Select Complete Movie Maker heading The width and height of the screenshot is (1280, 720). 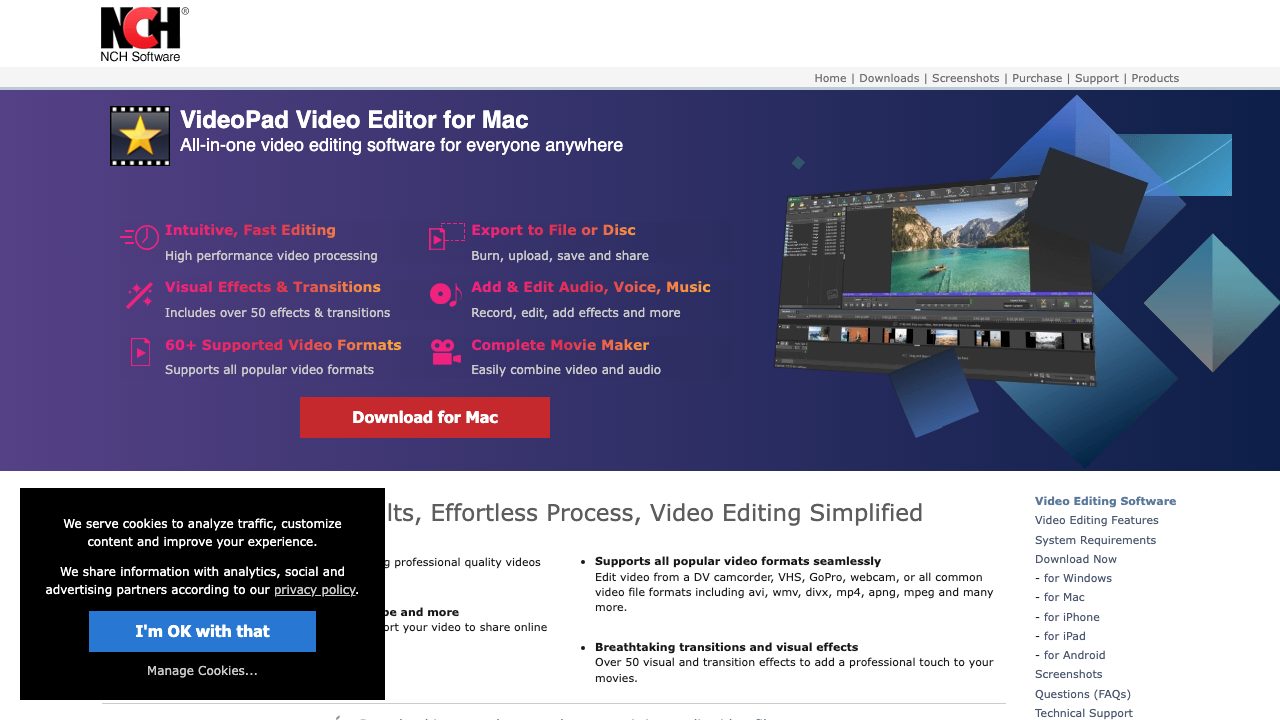(560, 345)
